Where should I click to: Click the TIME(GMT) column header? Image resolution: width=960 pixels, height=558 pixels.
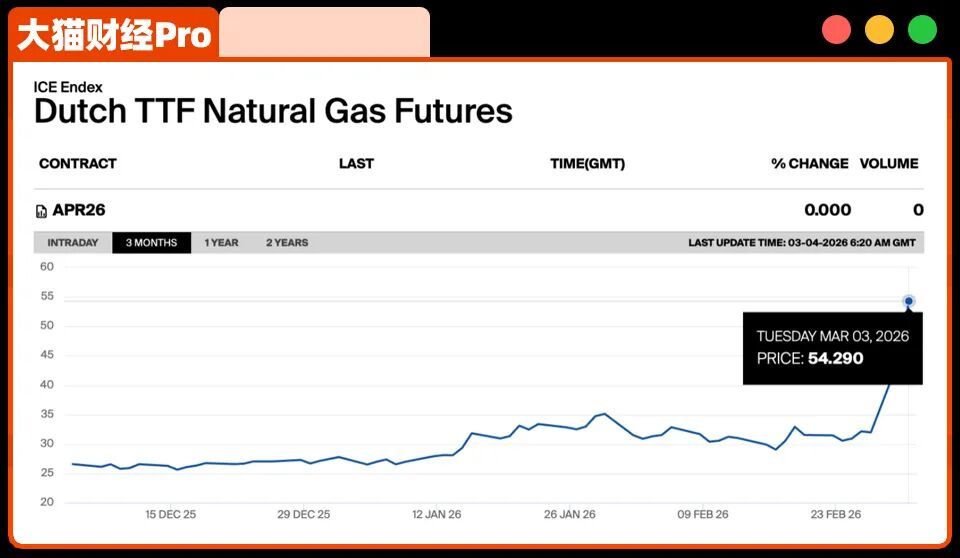tap(587, 163)
